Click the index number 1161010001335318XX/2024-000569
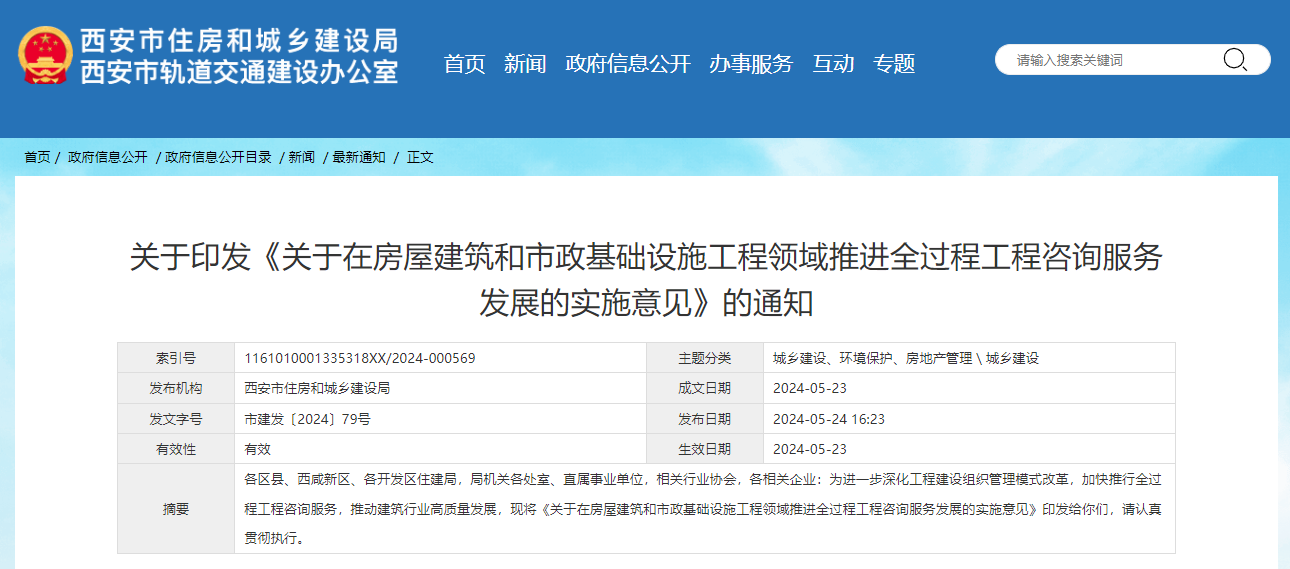The width and height of the screenshot is (1290, 569). [x=359, y=358]
